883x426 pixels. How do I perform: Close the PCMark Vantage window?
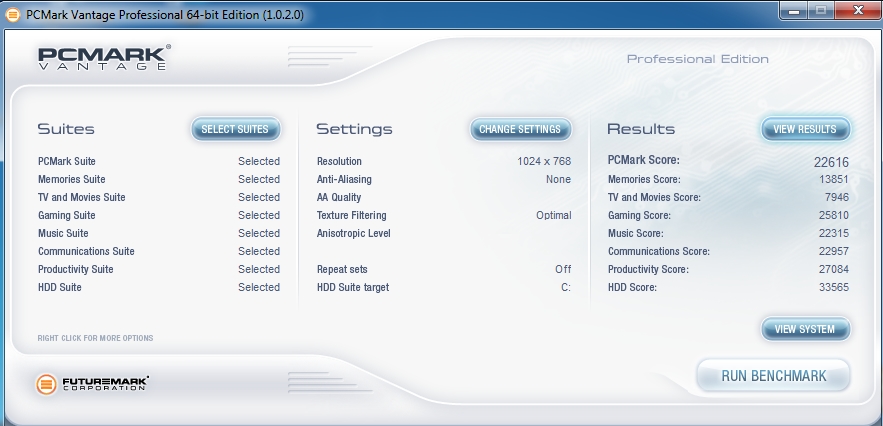[x=858, y=10]
